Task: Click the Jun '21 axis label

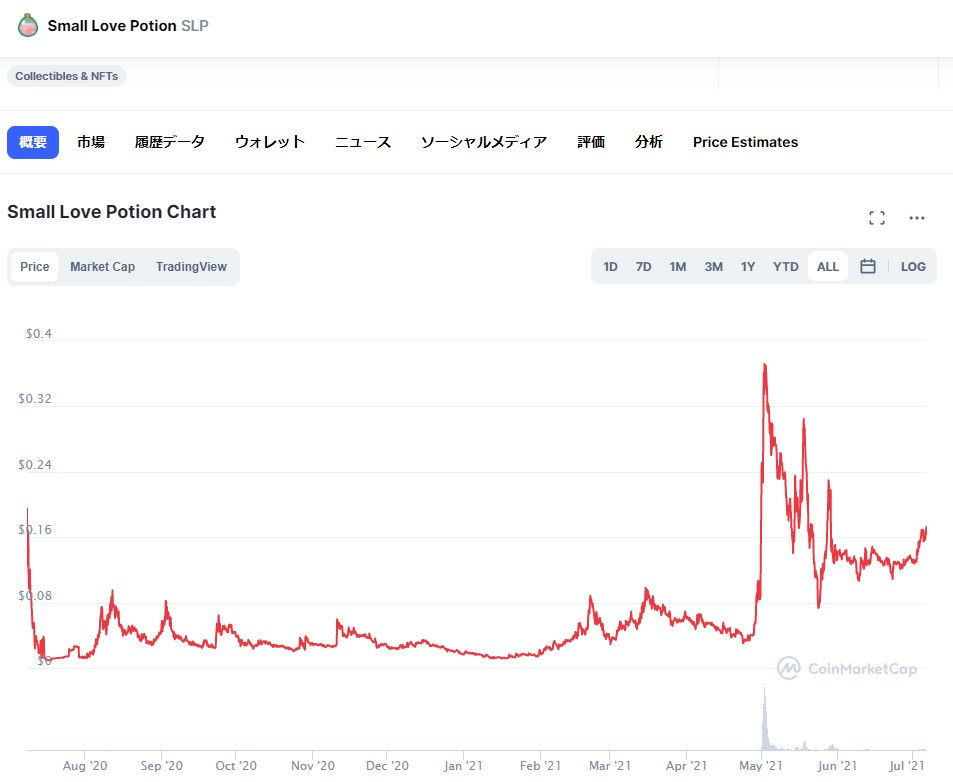Action: click(837, 766)
